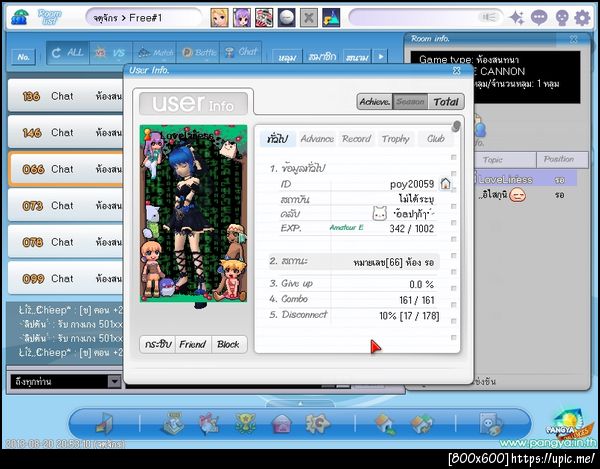Select room 146 Chat row
The image size is (600, 469).
click(66, 132)
